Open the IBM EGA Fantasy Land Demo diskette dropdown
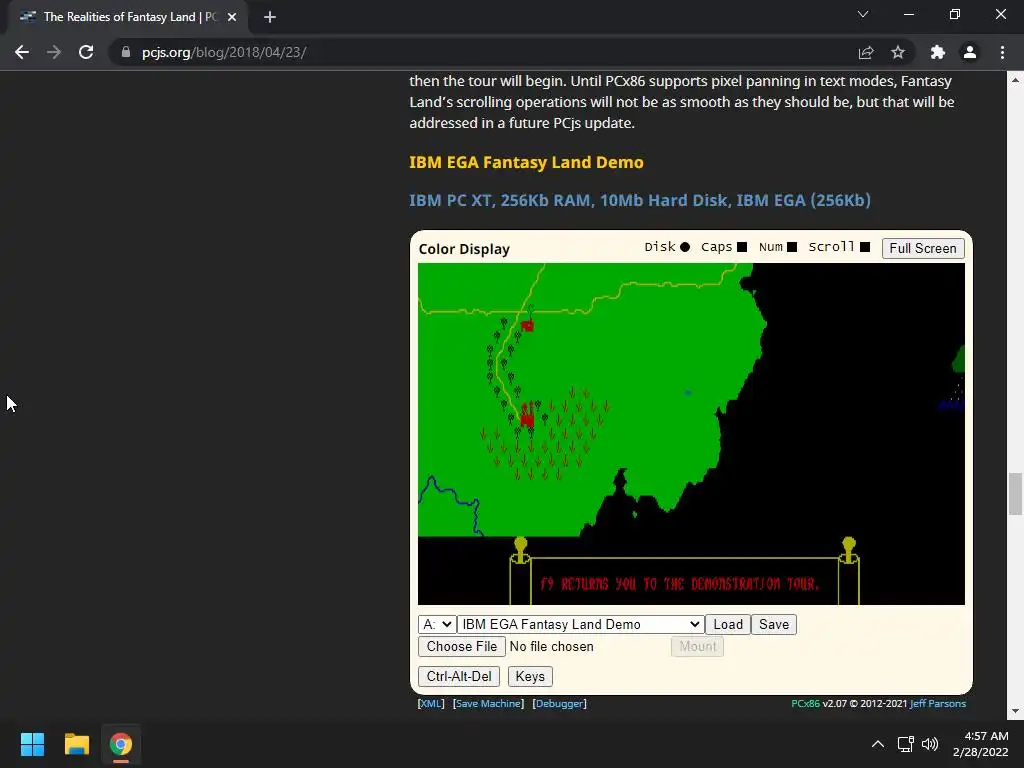This screenshot has width=1024, height=768. coord(581,624)
